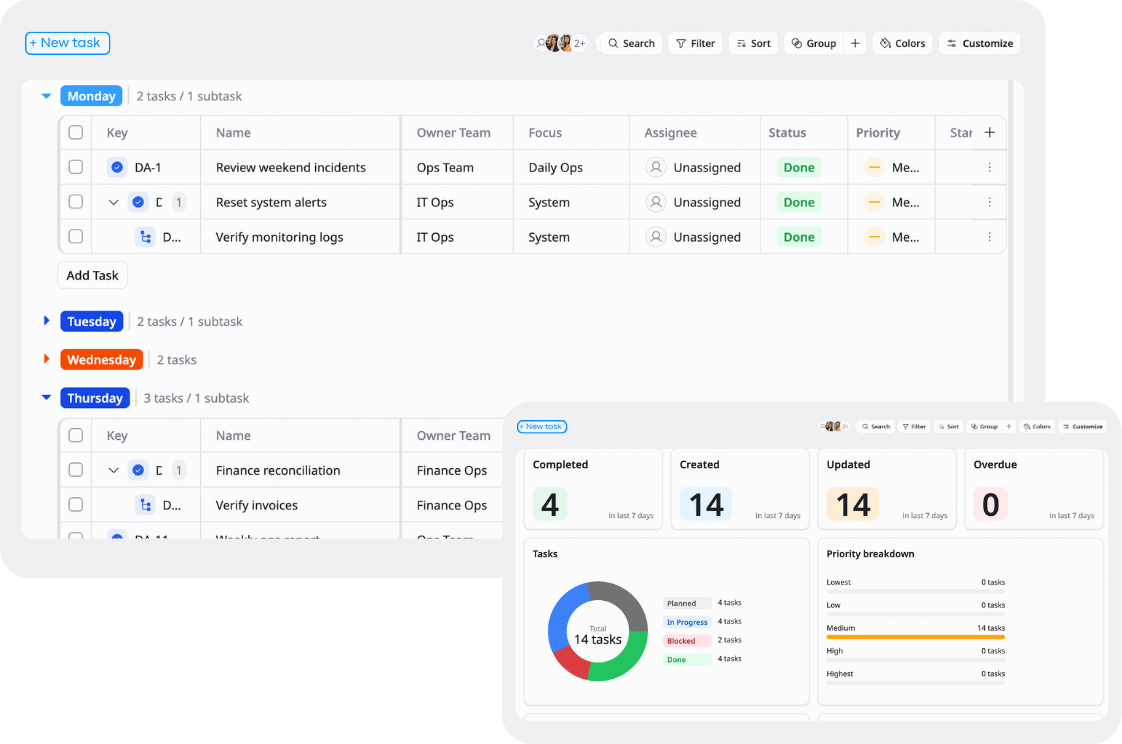This screenshot has height=744, width=1122.
Task: Toggle select-all checkbox in Thursday table header
Action: click(x=76, y=435)
